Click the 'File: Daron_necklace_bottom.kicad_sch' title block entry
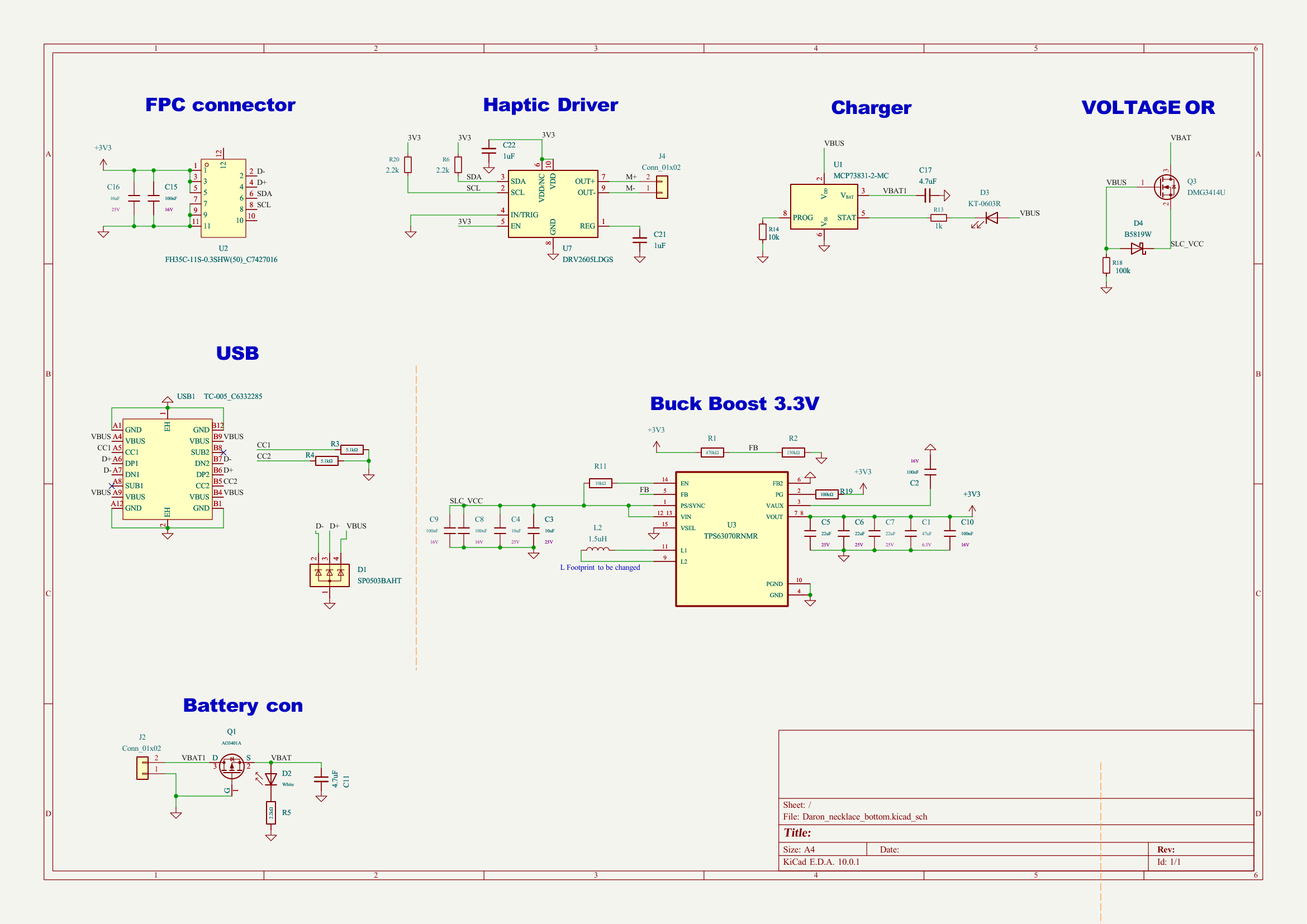 coord(855,817)
